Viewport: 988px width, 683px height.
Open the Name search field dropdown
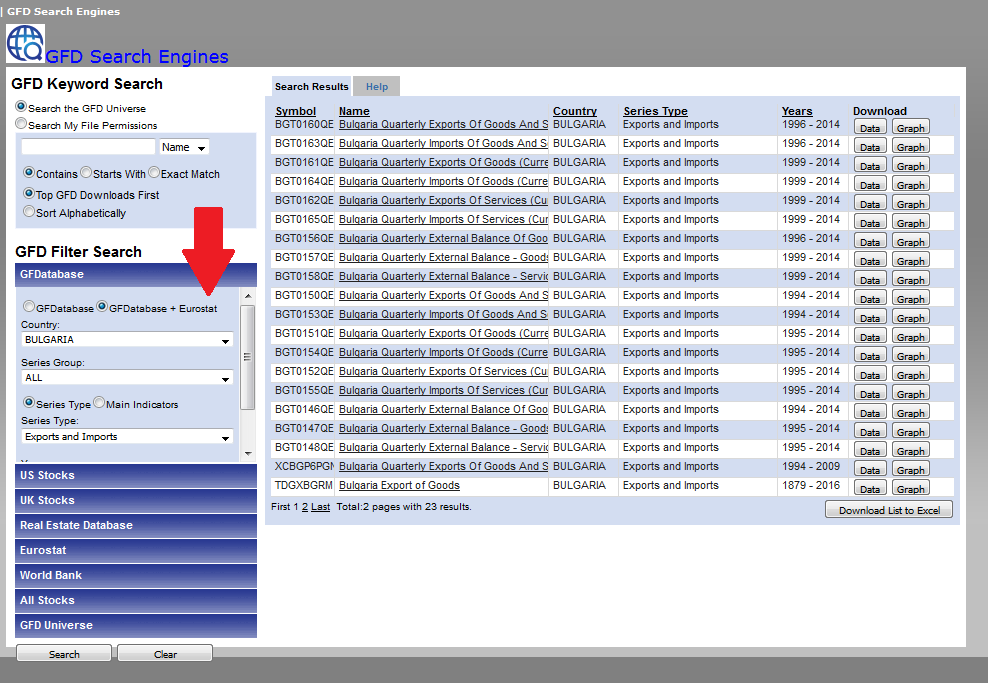tap(184, 147)
